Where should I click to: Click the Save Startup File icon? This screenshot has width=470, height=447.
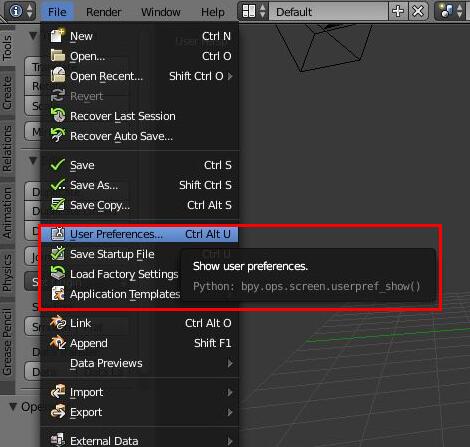(x=58, y=254)
